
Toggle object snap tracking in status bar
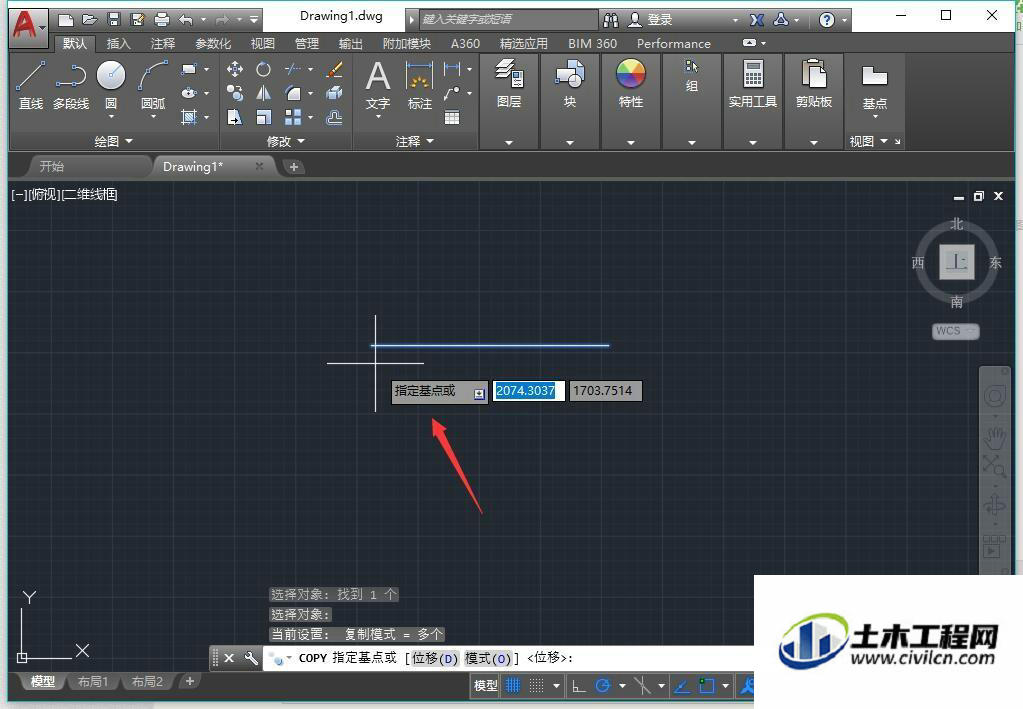click(682, 686)
